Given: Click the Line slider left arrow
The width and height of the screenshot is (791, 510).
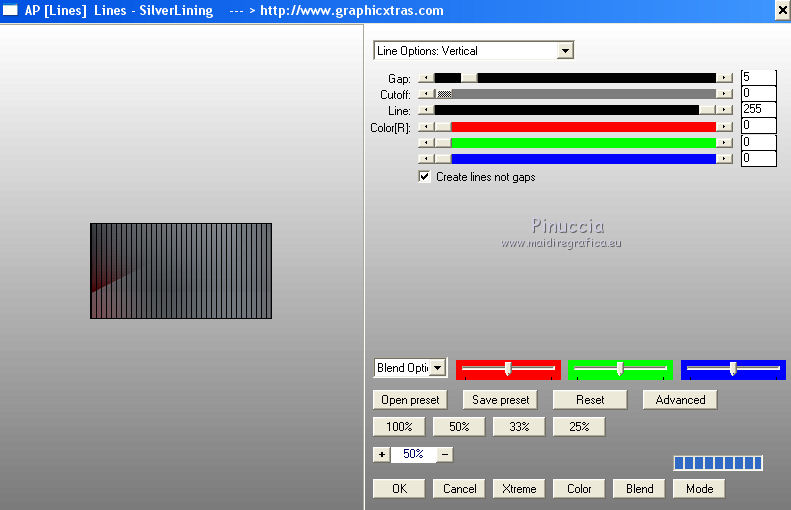Looking at the screenshot, I should tap(426, 110).
